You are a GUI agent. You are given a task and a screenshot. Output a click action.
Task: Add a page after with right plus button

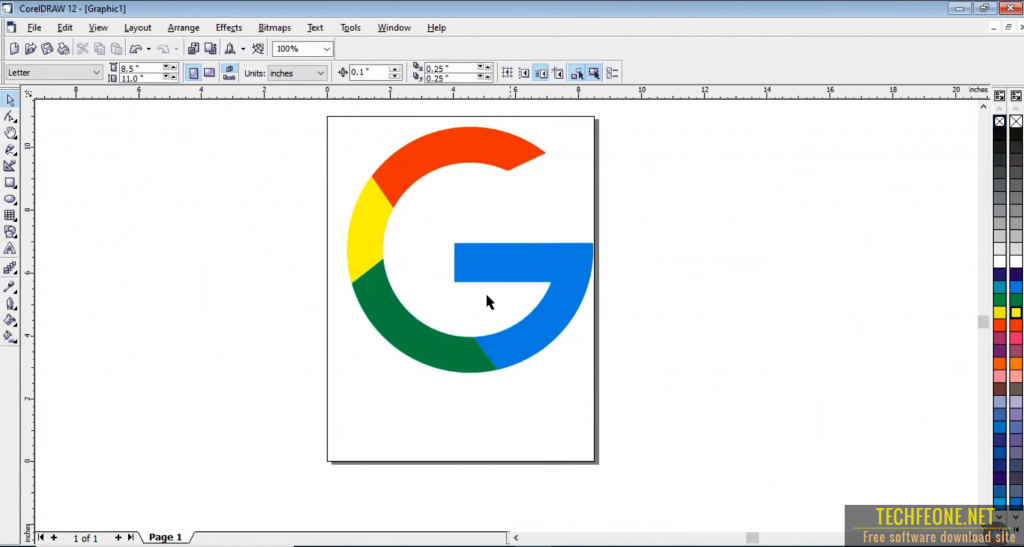coord(118,538)
